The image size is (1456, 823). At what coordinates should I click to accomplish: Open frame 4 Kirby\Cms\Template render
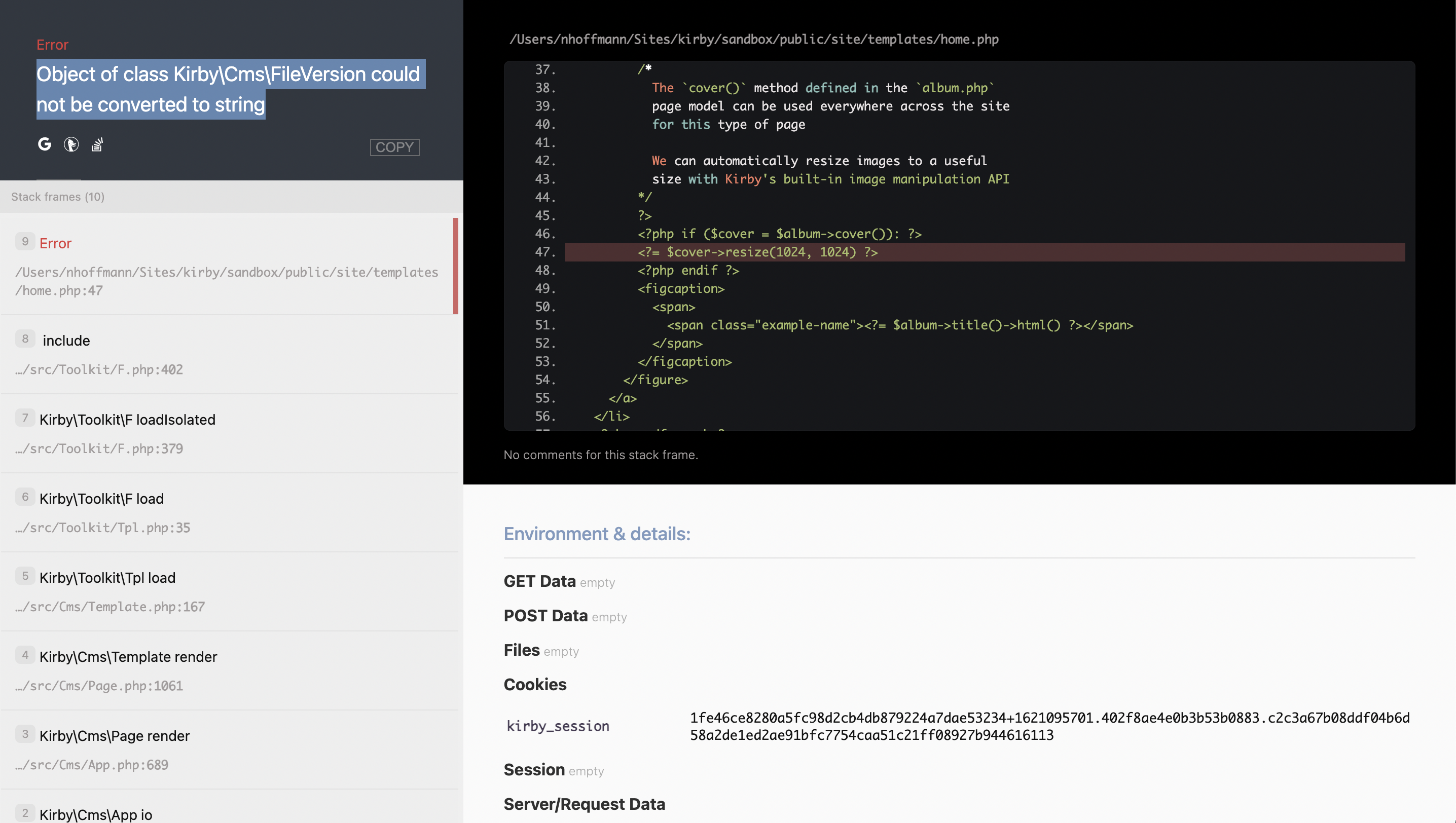point(226,670)
